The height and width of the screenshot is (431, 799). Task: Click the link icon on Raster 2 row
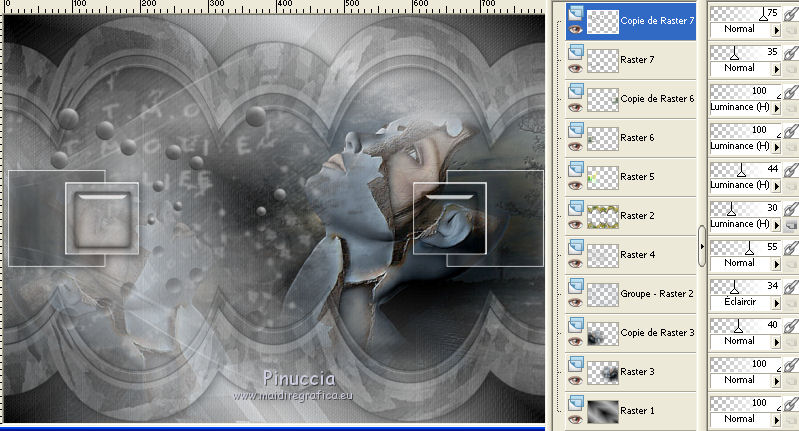click(x=791, y=210)
